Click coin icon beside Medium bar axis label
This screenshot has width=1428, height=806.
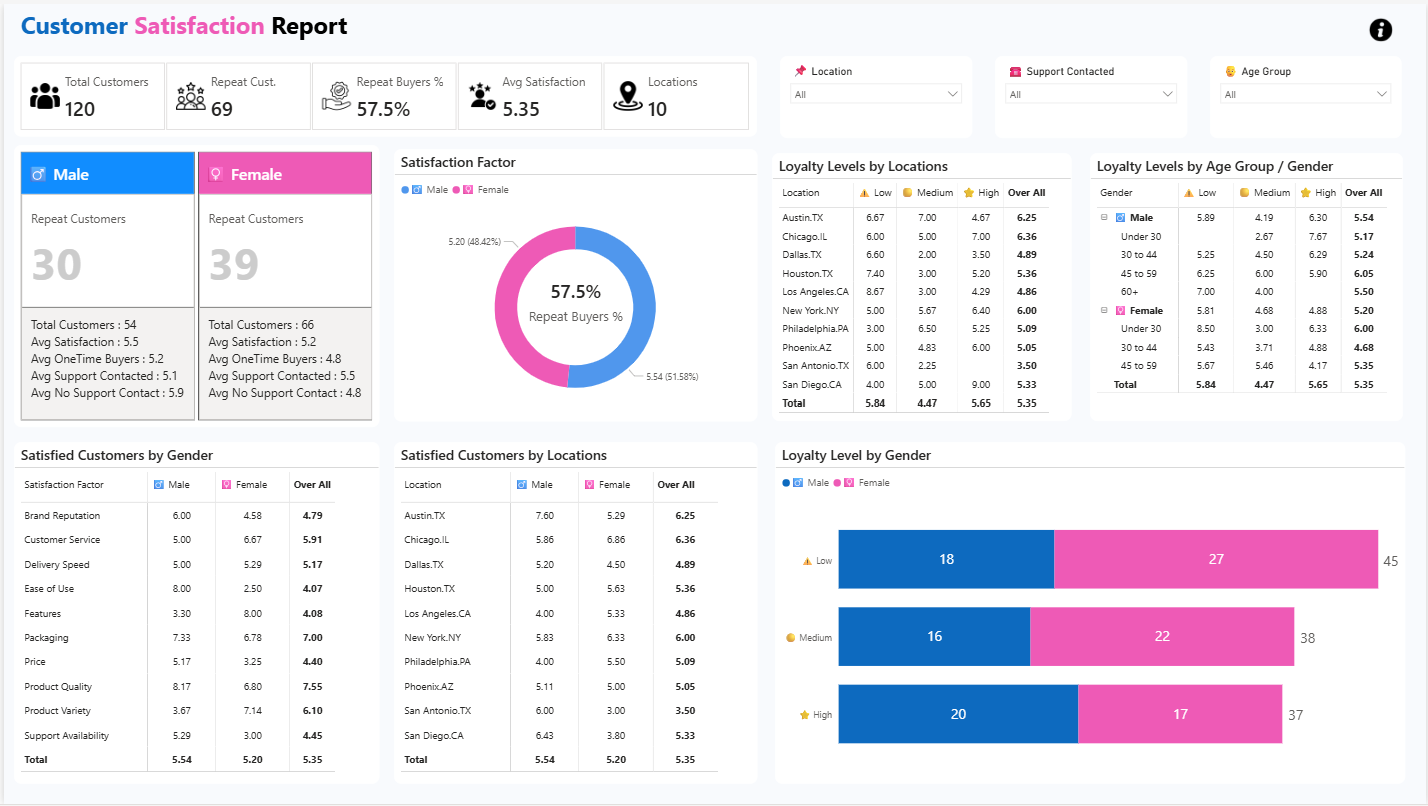point(790,638)
